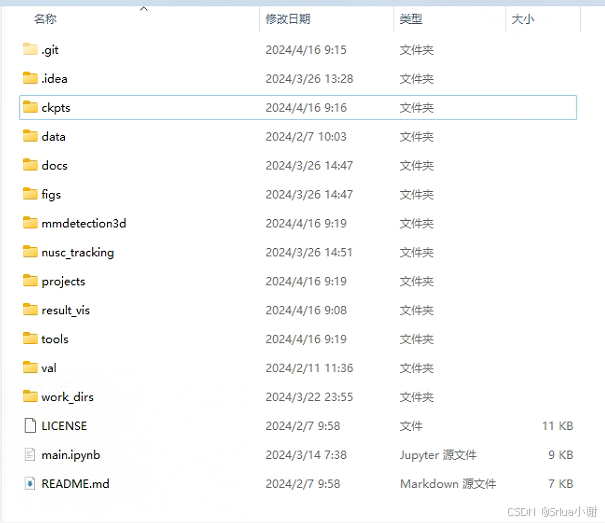Click the main.ipynb file icon
This screenshot has width=605, height=523.
click(30, 454)
